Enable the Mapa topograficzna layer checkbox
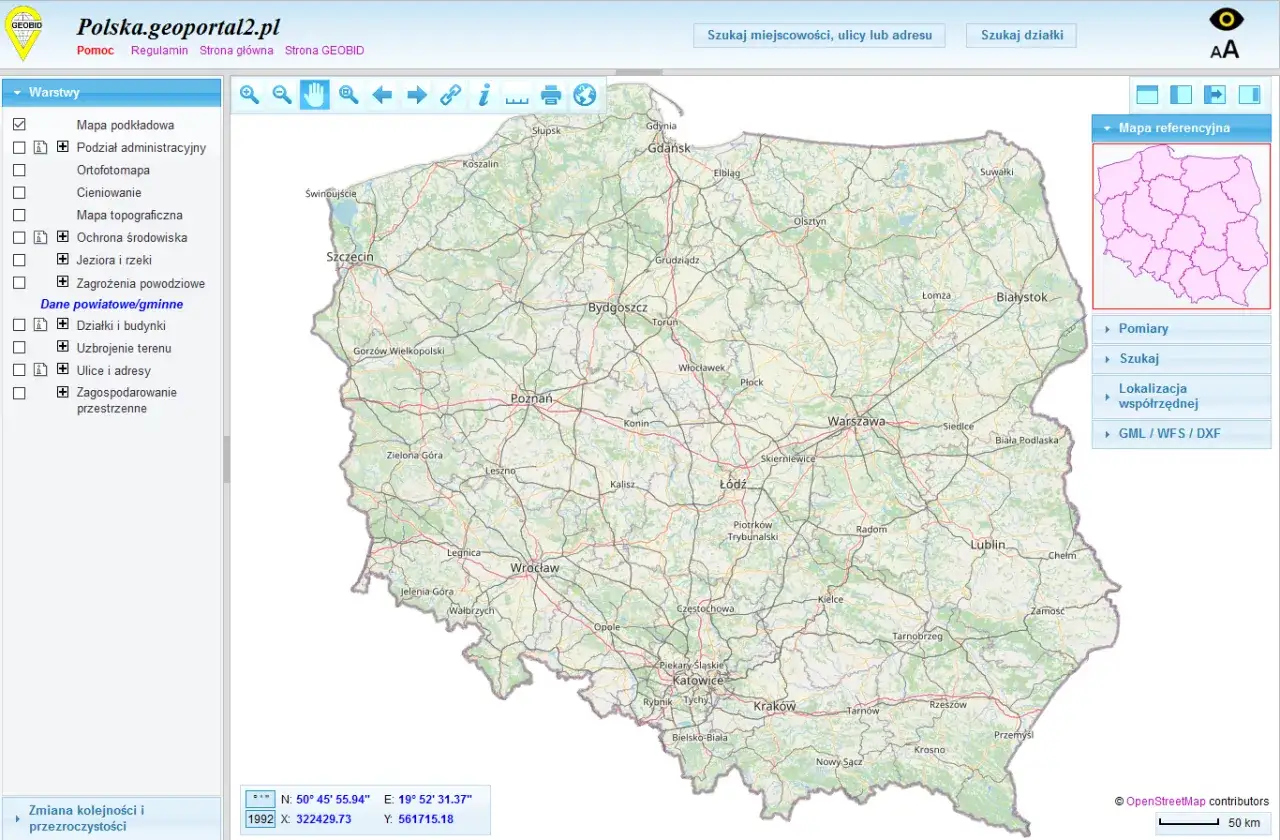1280x840 pixels. 19,215
